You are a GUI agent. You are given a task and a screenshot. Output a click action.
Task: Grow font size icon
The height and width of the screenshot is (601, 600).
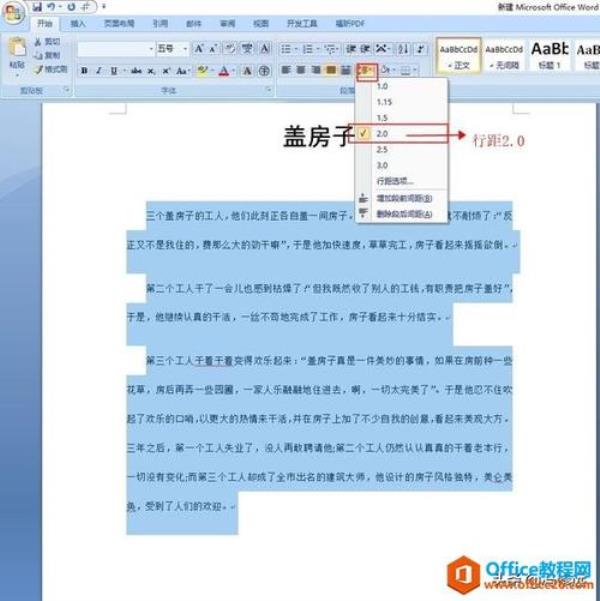point(199,49)
